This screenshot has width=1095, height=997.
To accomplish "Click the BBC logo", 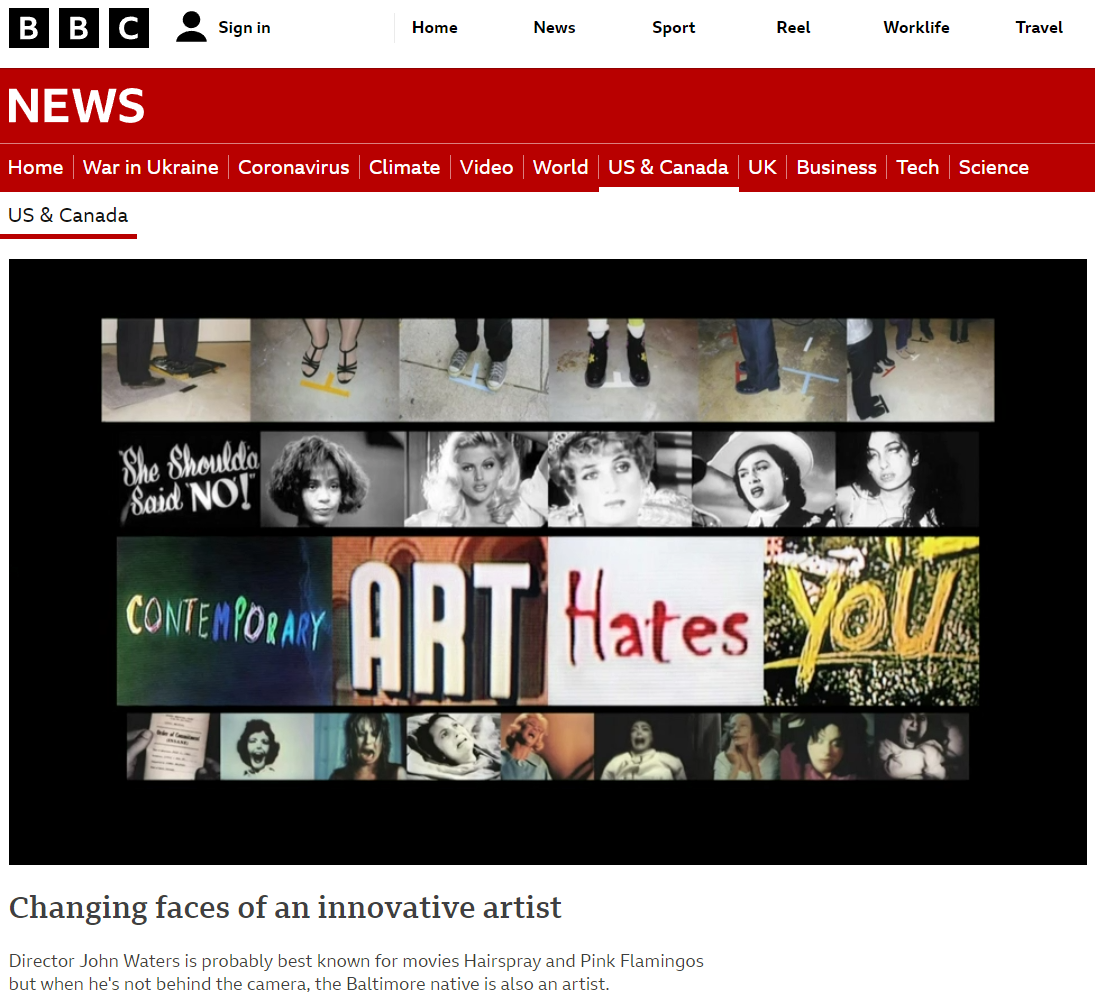I will pos(79,28).
